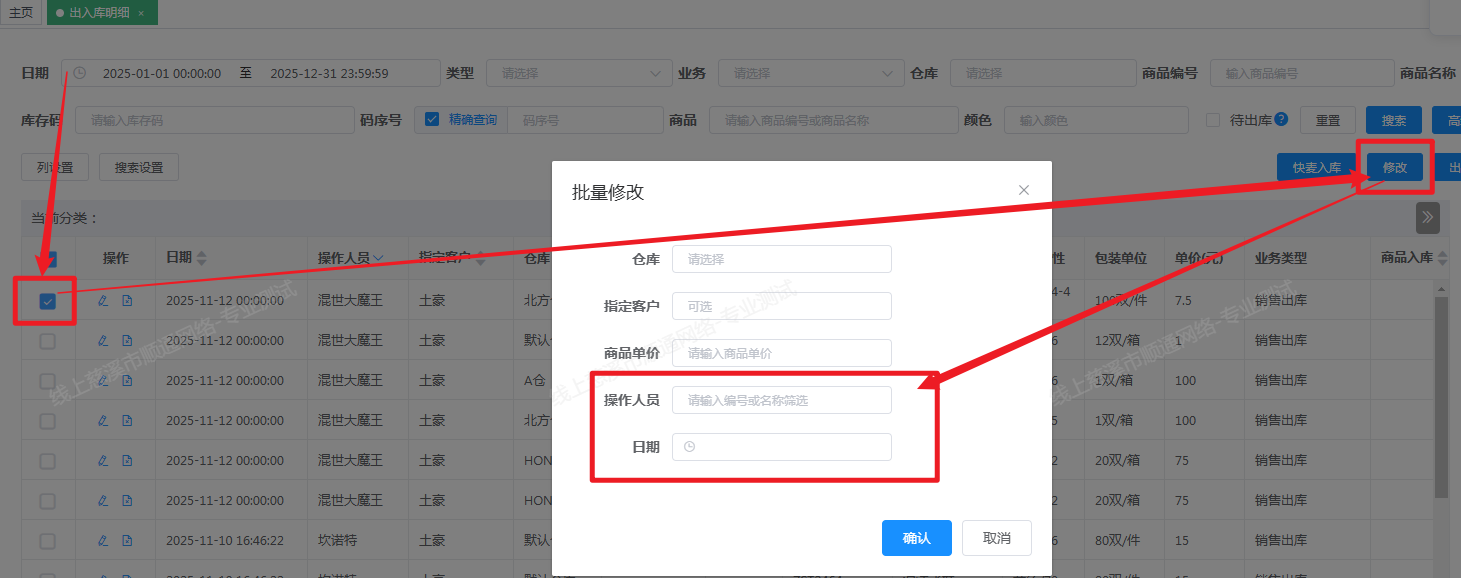Click the clock icon in the date range filter
The width and height of the screenshot is (1461, 578).
tap(80, 73)
